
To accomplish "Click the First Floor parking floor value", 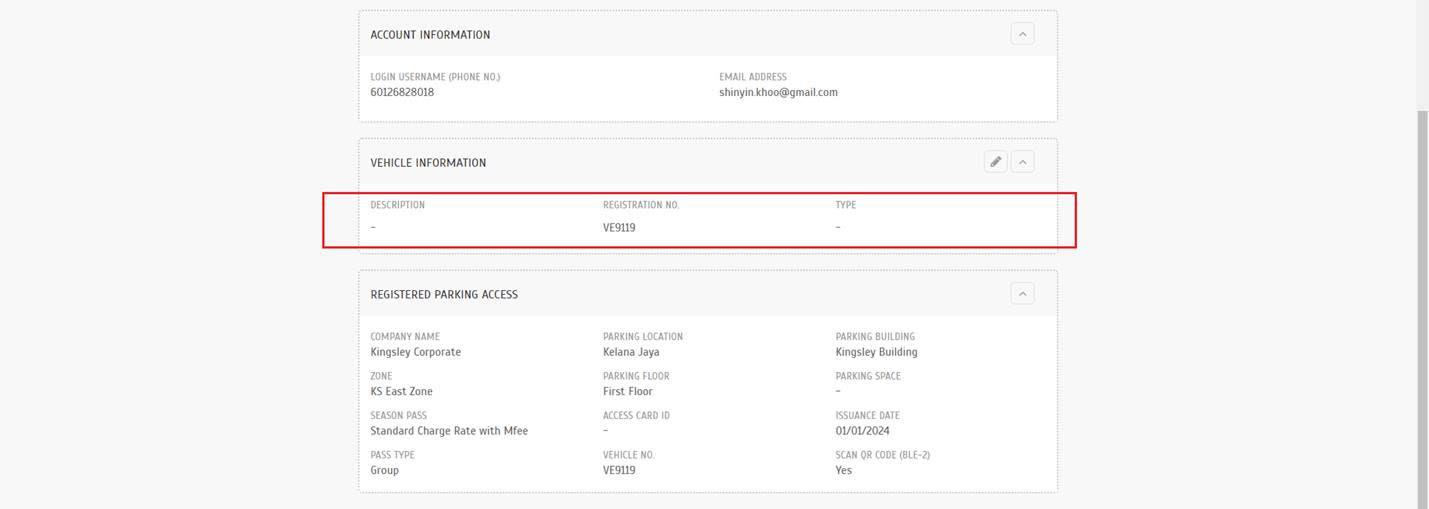I will (x=628, y=391).
